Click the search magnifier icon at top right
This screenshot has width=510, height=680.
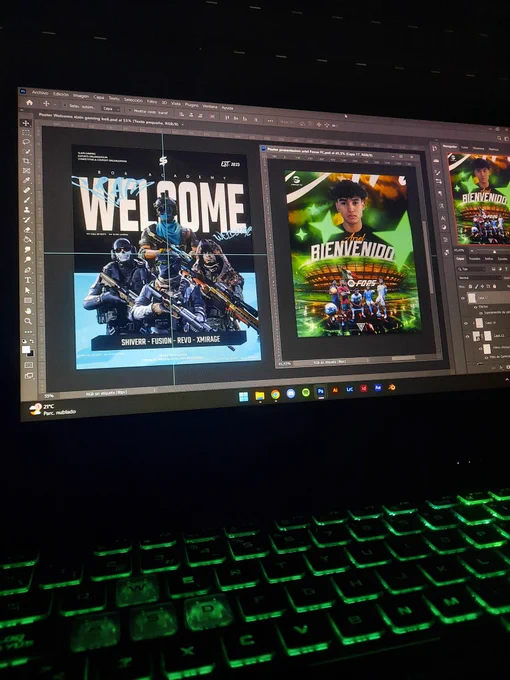click(x=499, y=138)
